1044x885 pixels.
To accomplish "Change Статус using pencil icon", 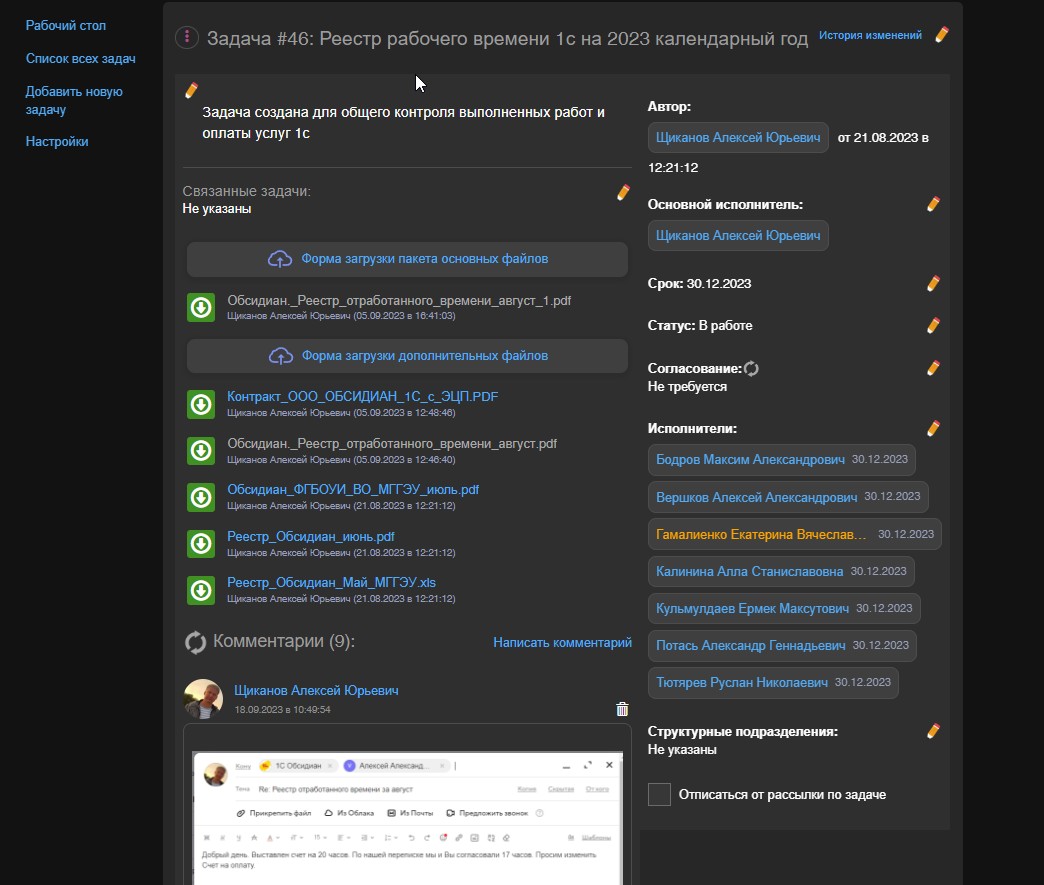I will pyautogui.click(x=933, y=326).
